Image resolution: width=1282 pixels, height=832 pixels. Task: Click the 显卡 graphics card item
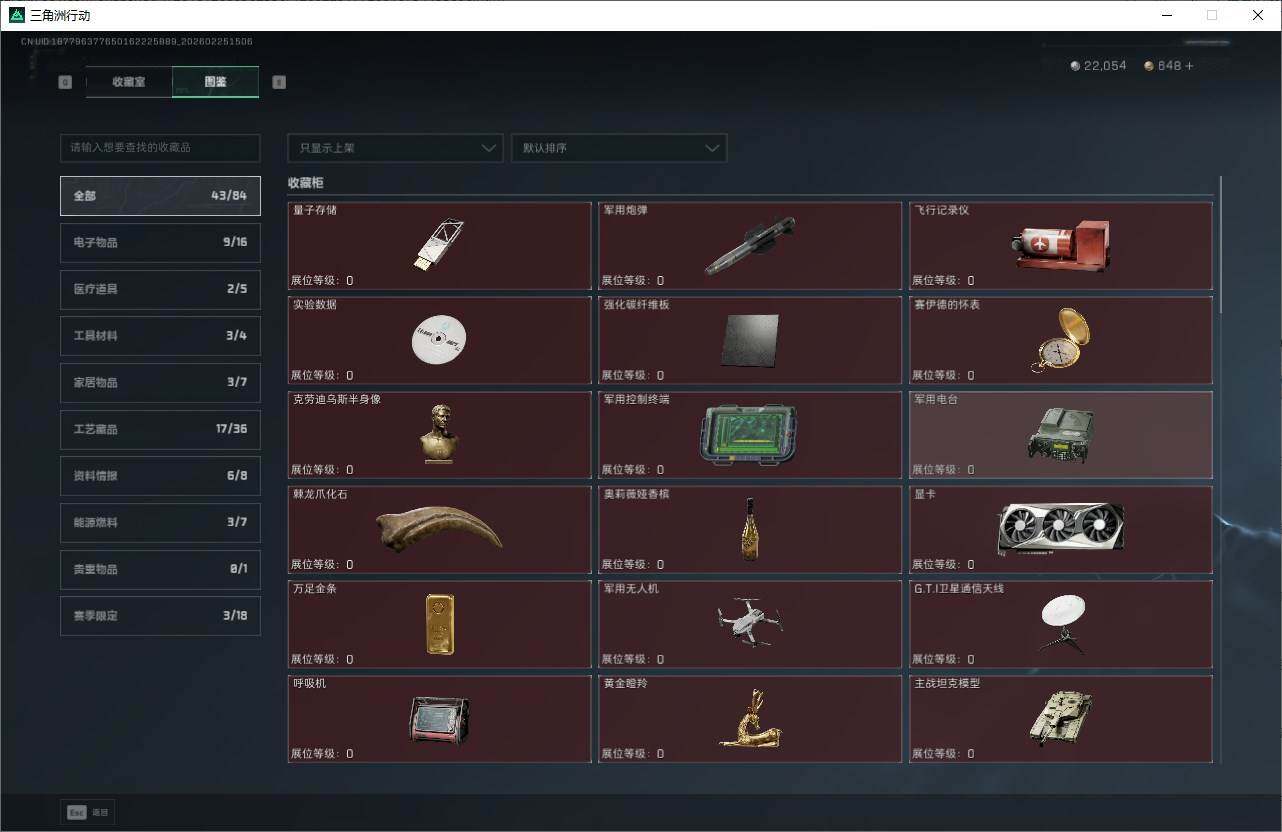(1060, 529)
